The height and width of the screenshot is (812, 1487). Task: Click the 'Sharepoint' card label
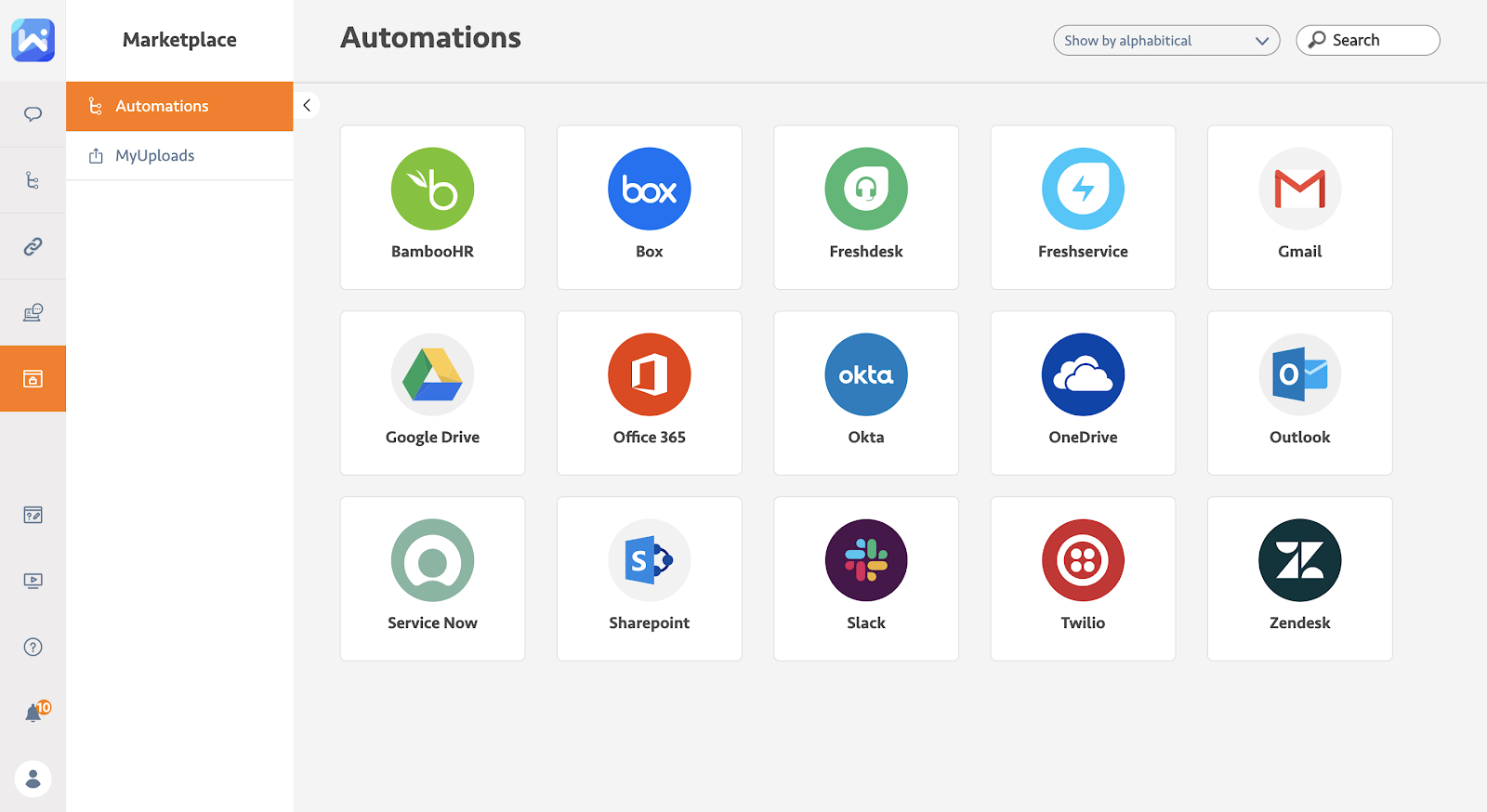point(650,623)
